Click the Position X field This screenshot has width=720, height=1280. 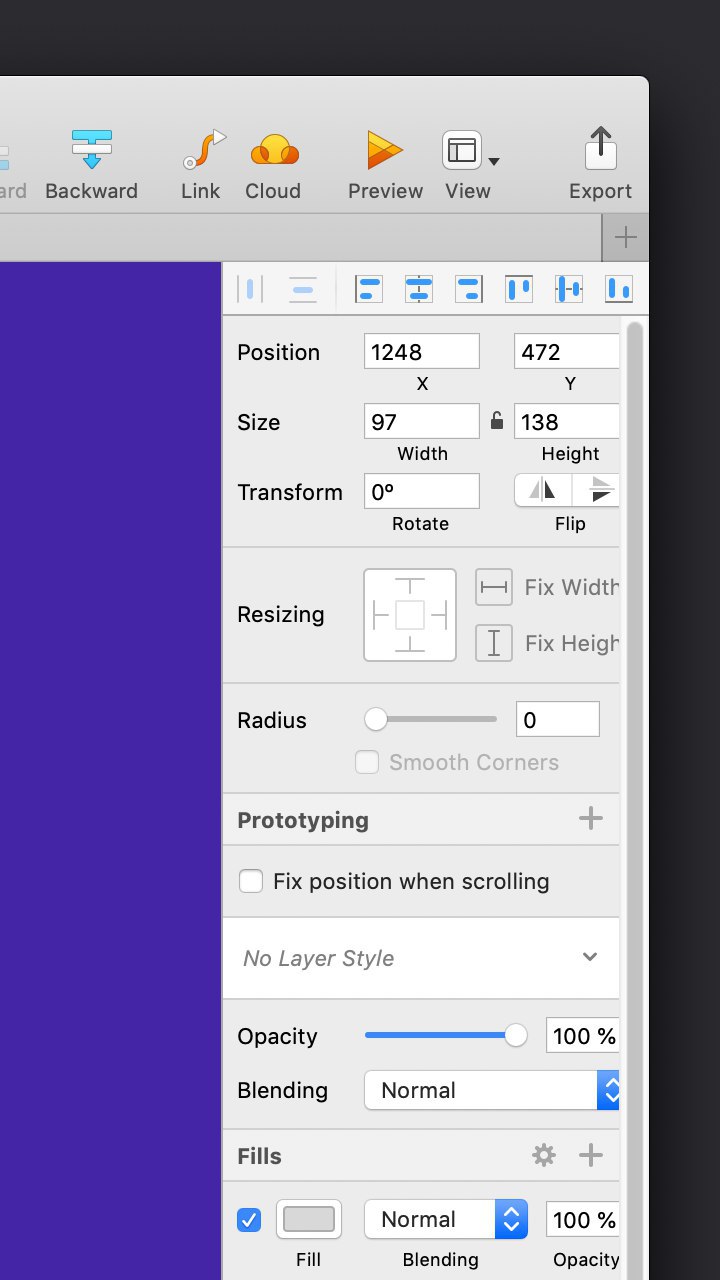422,352
